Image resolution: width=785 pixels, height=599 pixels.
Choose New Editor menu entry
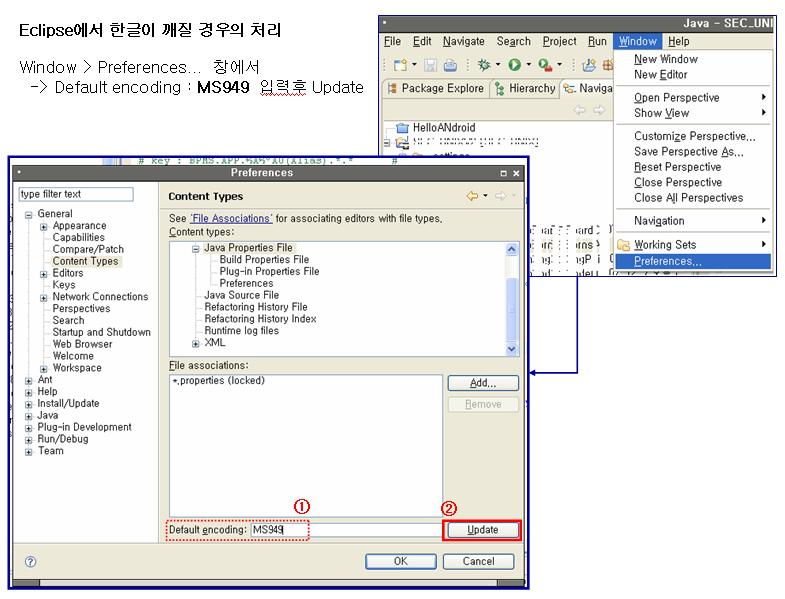point(660,75)
